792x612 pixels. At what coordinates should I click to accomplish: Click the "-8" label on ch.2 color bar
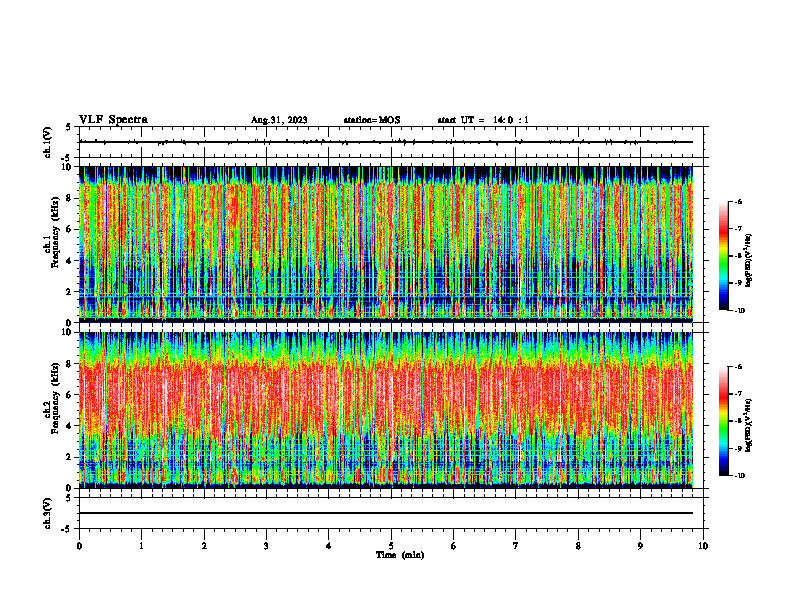(x=738, y=421)
